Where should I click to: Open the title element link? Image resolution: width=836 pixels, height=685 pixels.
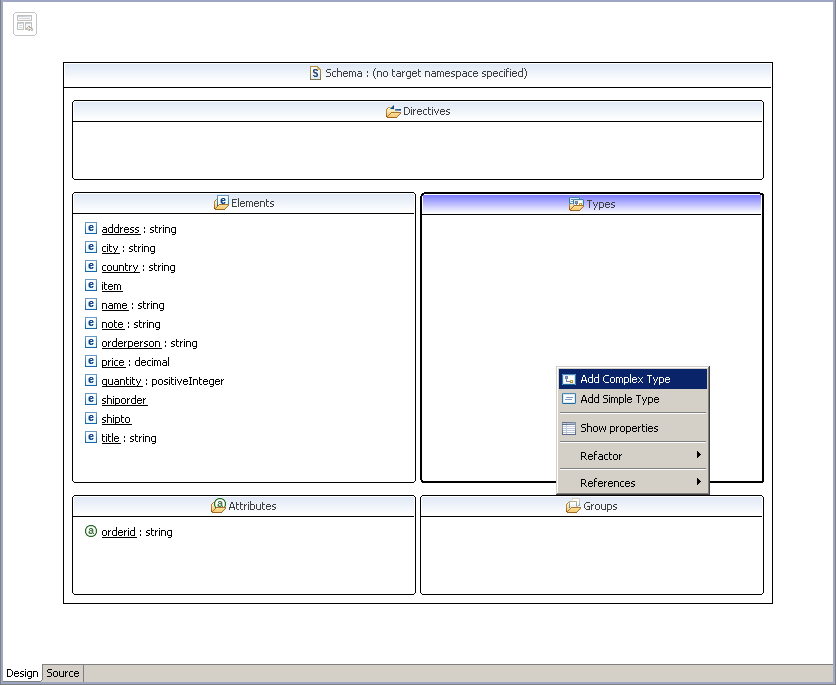(111, 438)
